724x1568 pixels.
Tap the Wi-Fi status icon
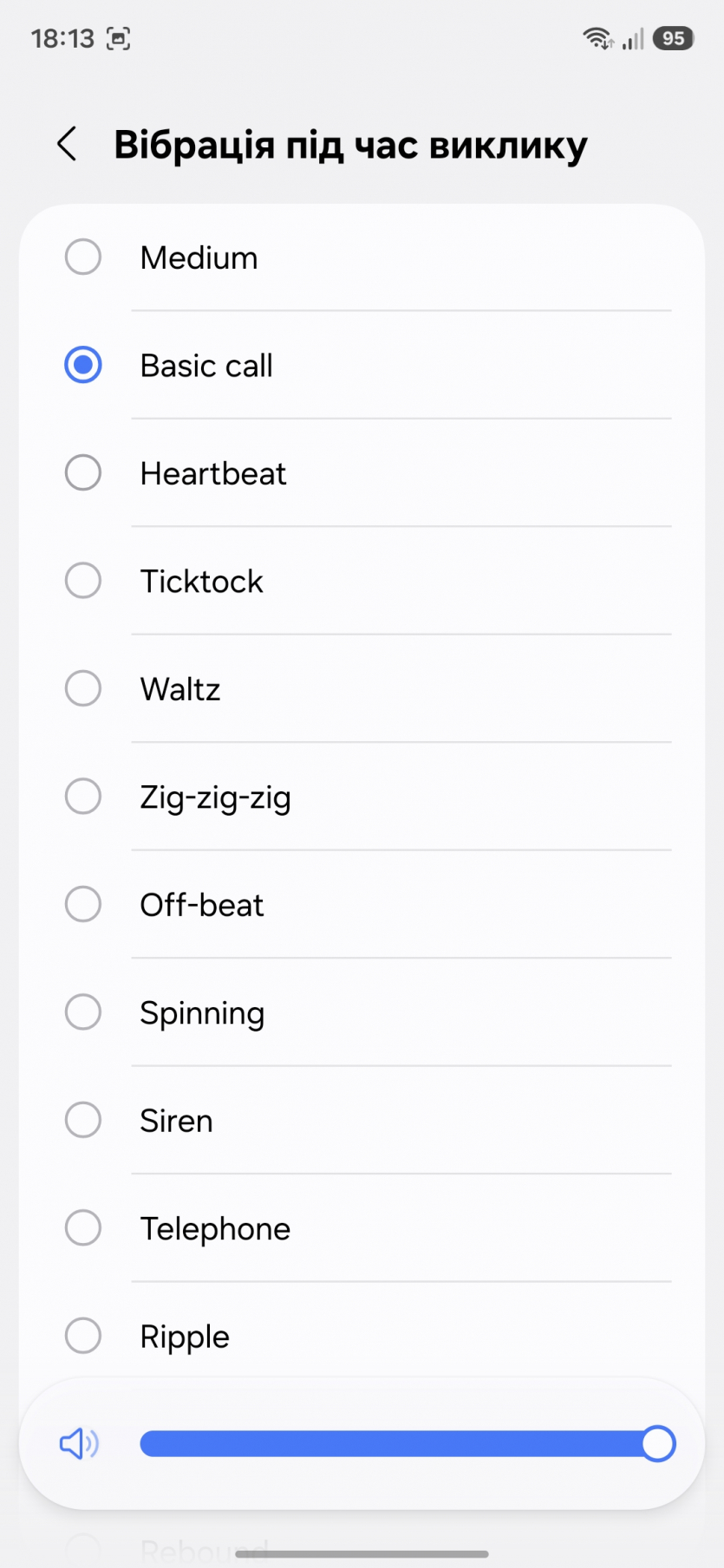tap(597, 38)
